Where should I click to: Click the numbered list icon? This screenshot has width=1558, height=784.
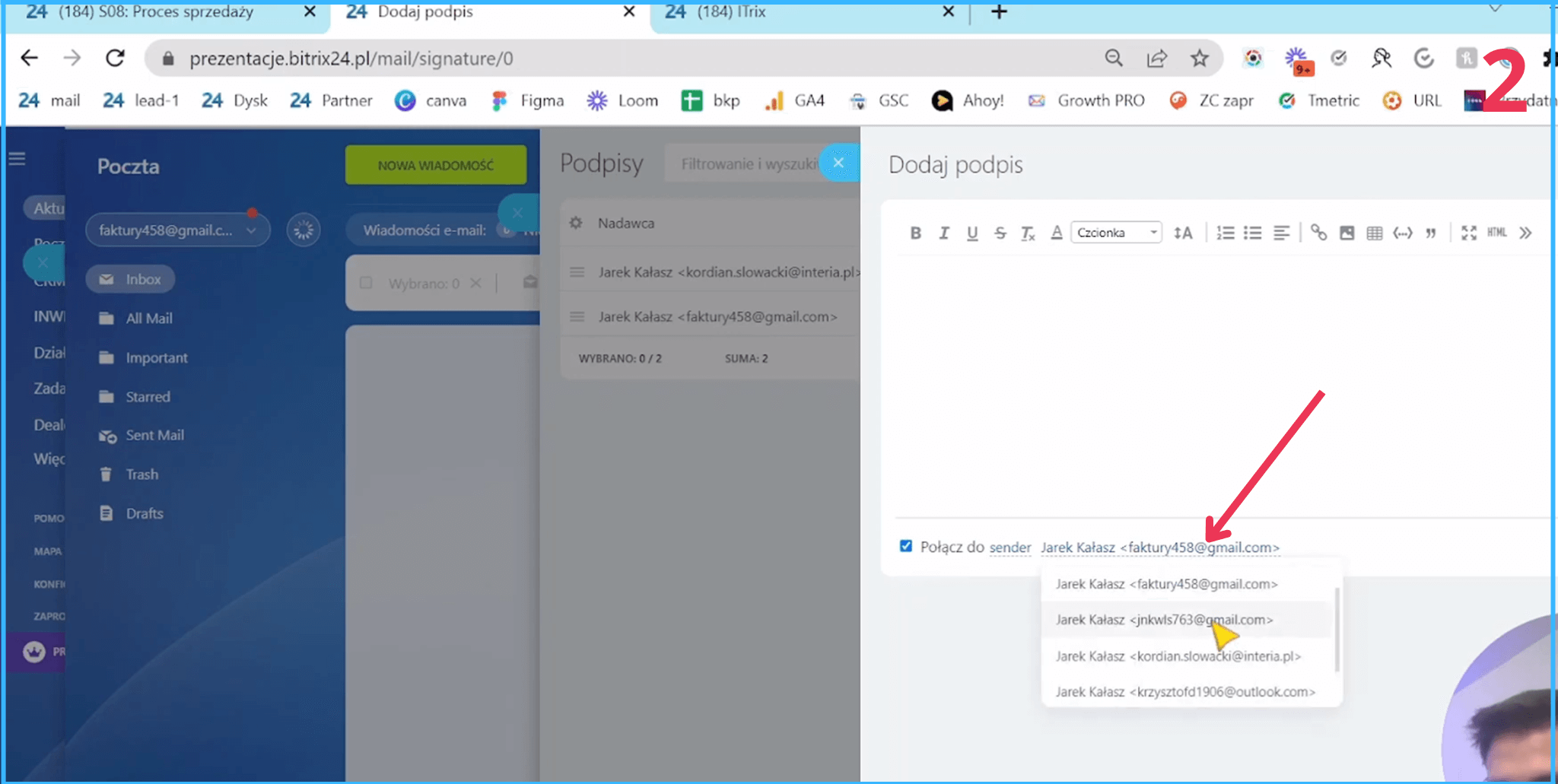[x=1225, y=233]
